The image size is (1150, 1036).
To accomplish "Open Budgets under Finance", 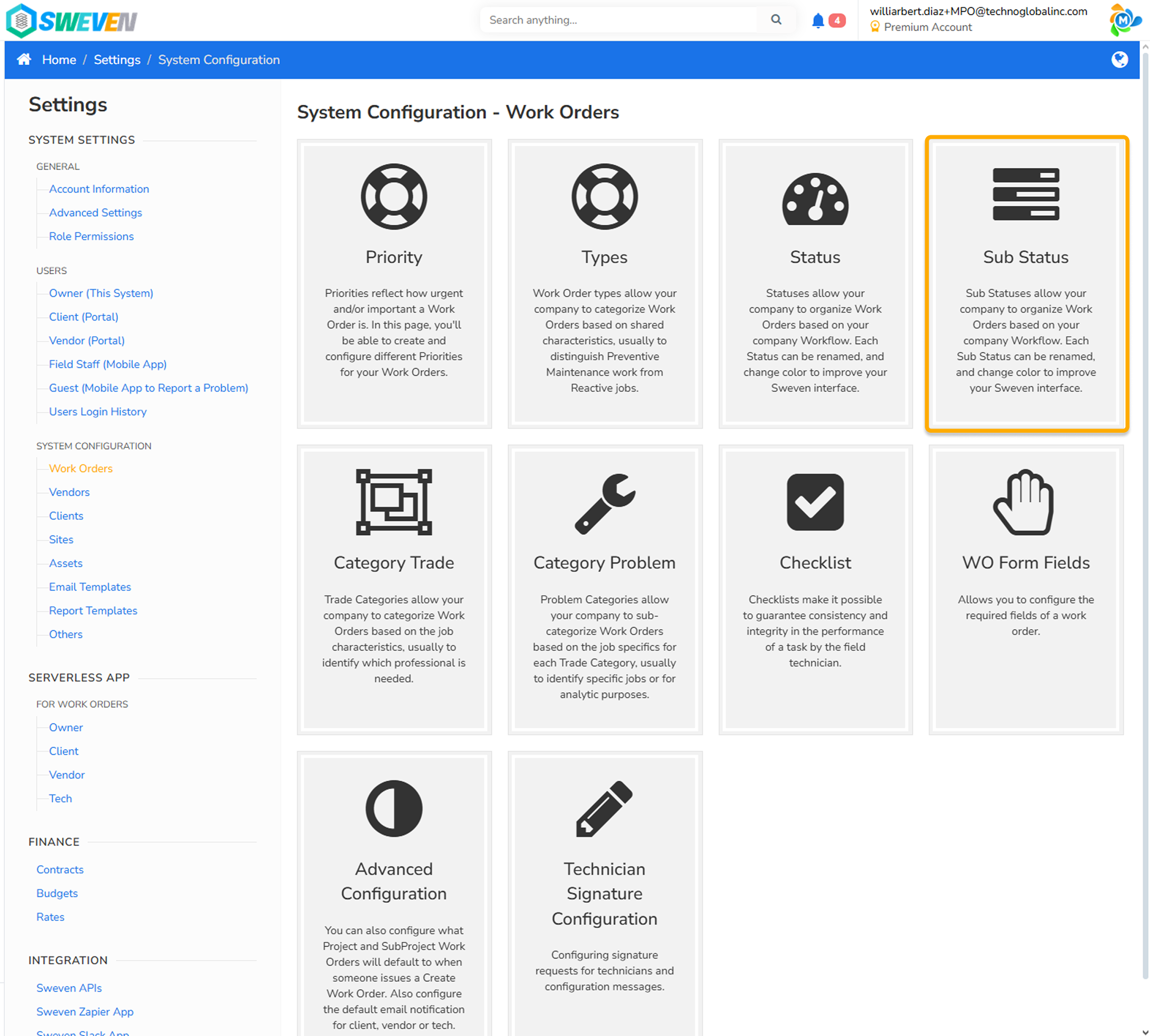I will click(57, 893).
